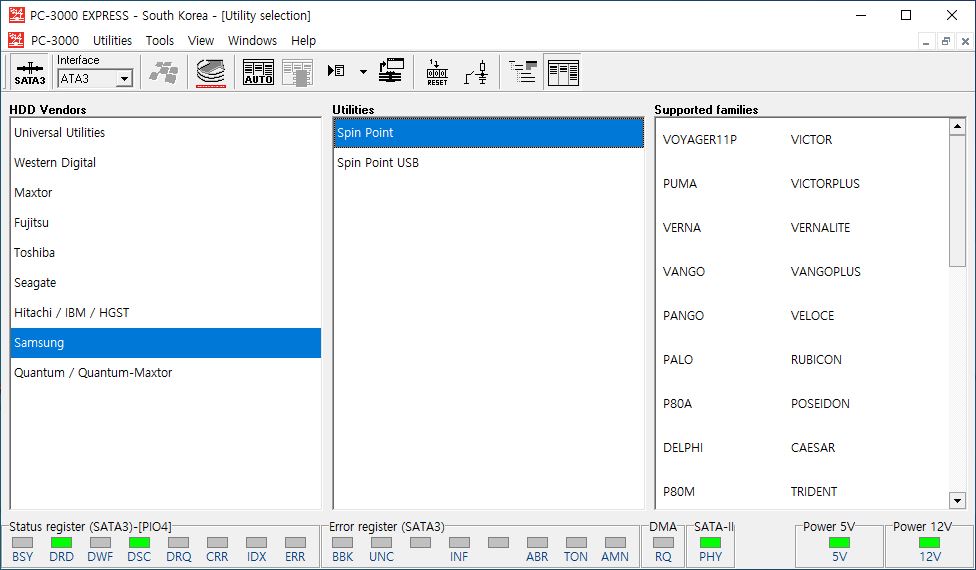Open the Windows menu
976x570 pixels.
252,40
